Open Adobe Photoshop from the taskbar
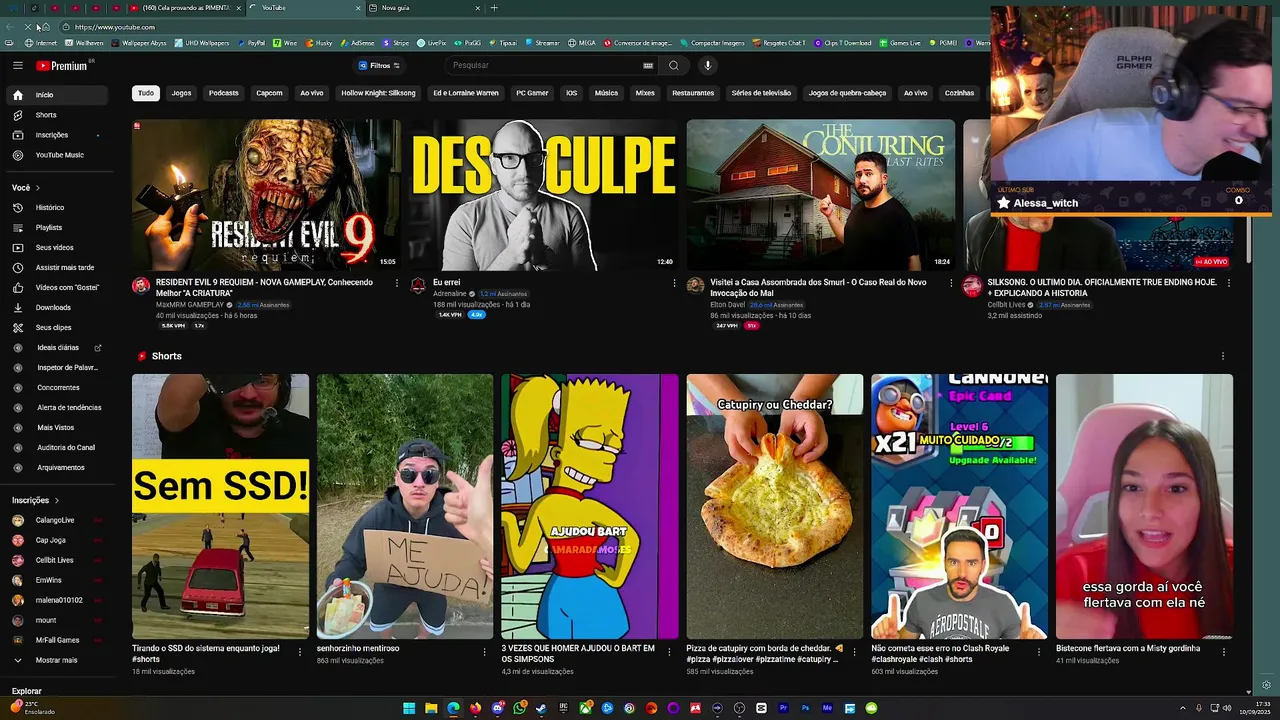The image size is (1280, 720). (805, 708)
